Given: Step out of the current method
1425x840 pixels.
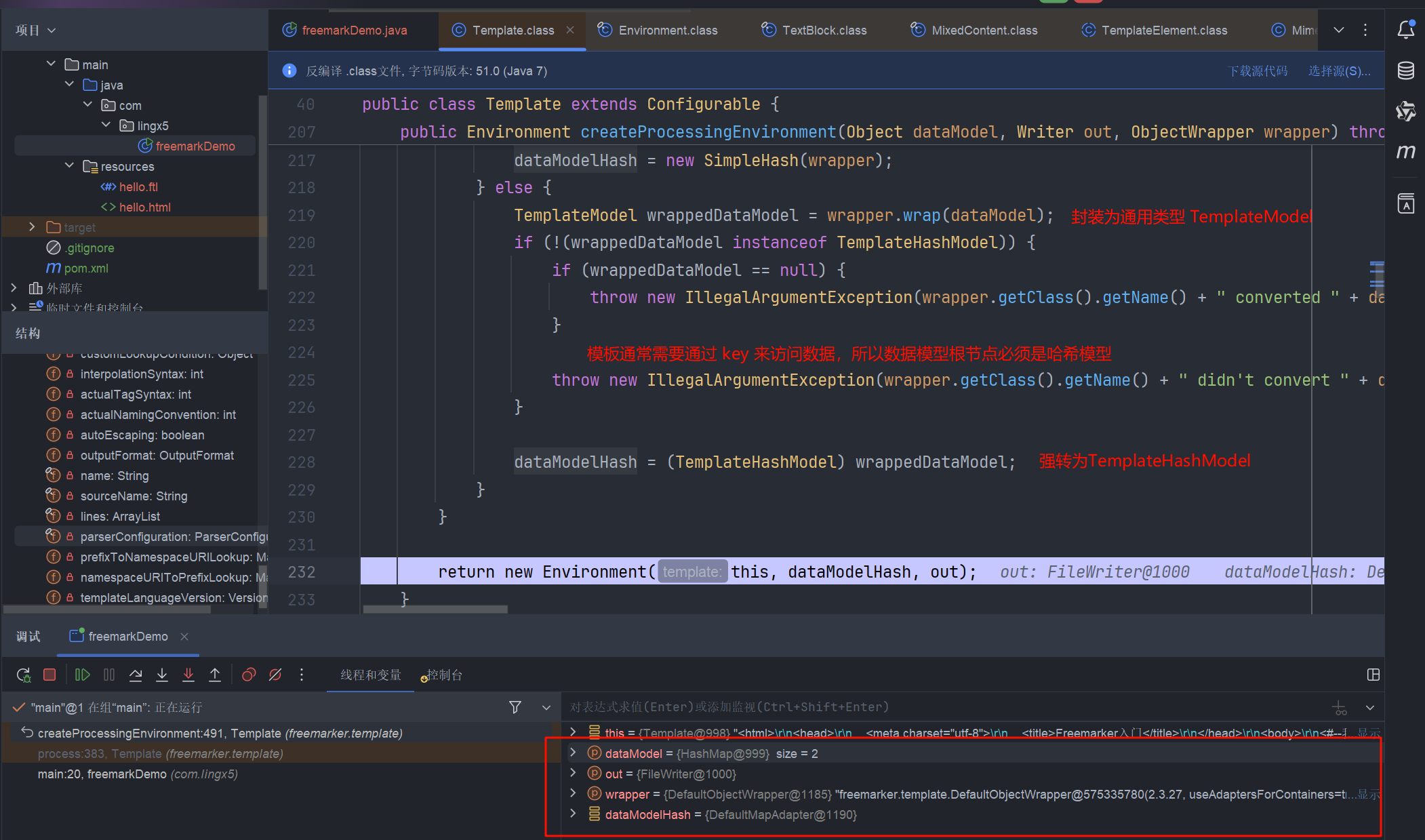Looking at the screenshot, I should [x=215, y=675].
